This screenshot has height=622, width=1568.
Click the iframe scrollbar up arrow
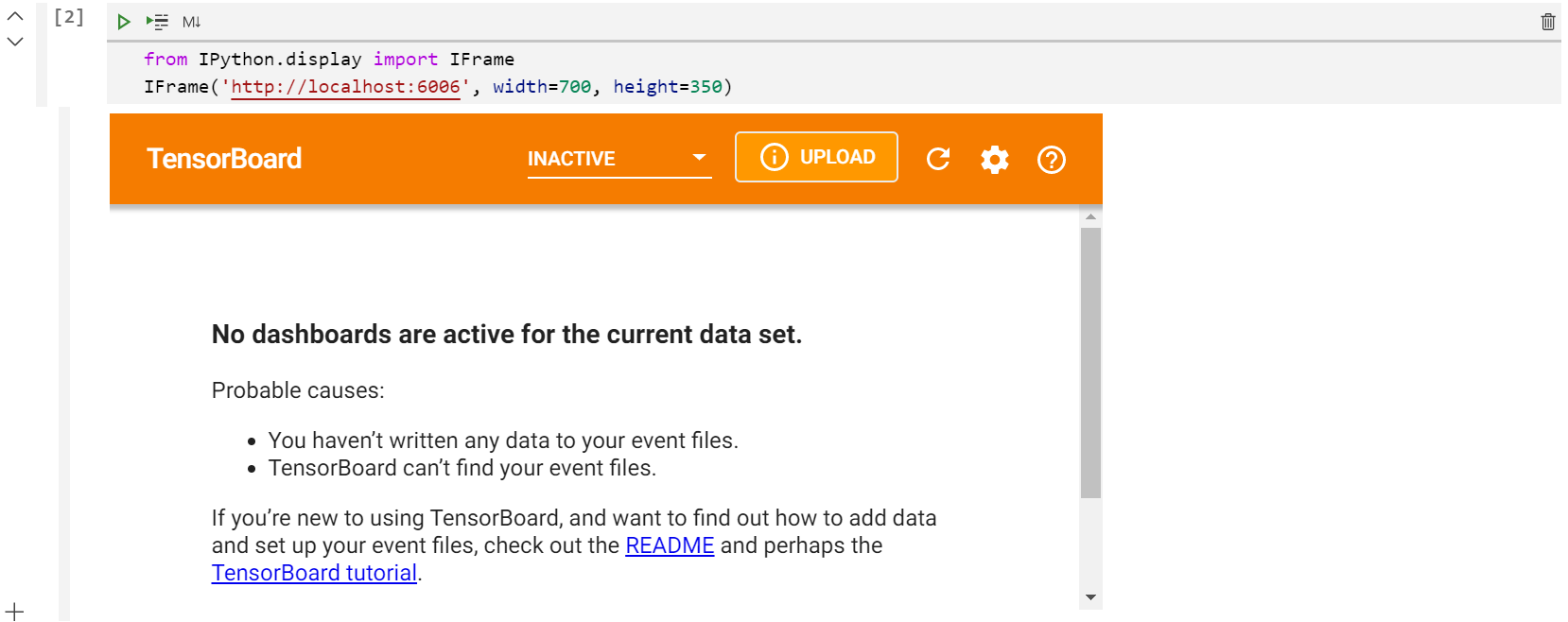click(1090, 217)
